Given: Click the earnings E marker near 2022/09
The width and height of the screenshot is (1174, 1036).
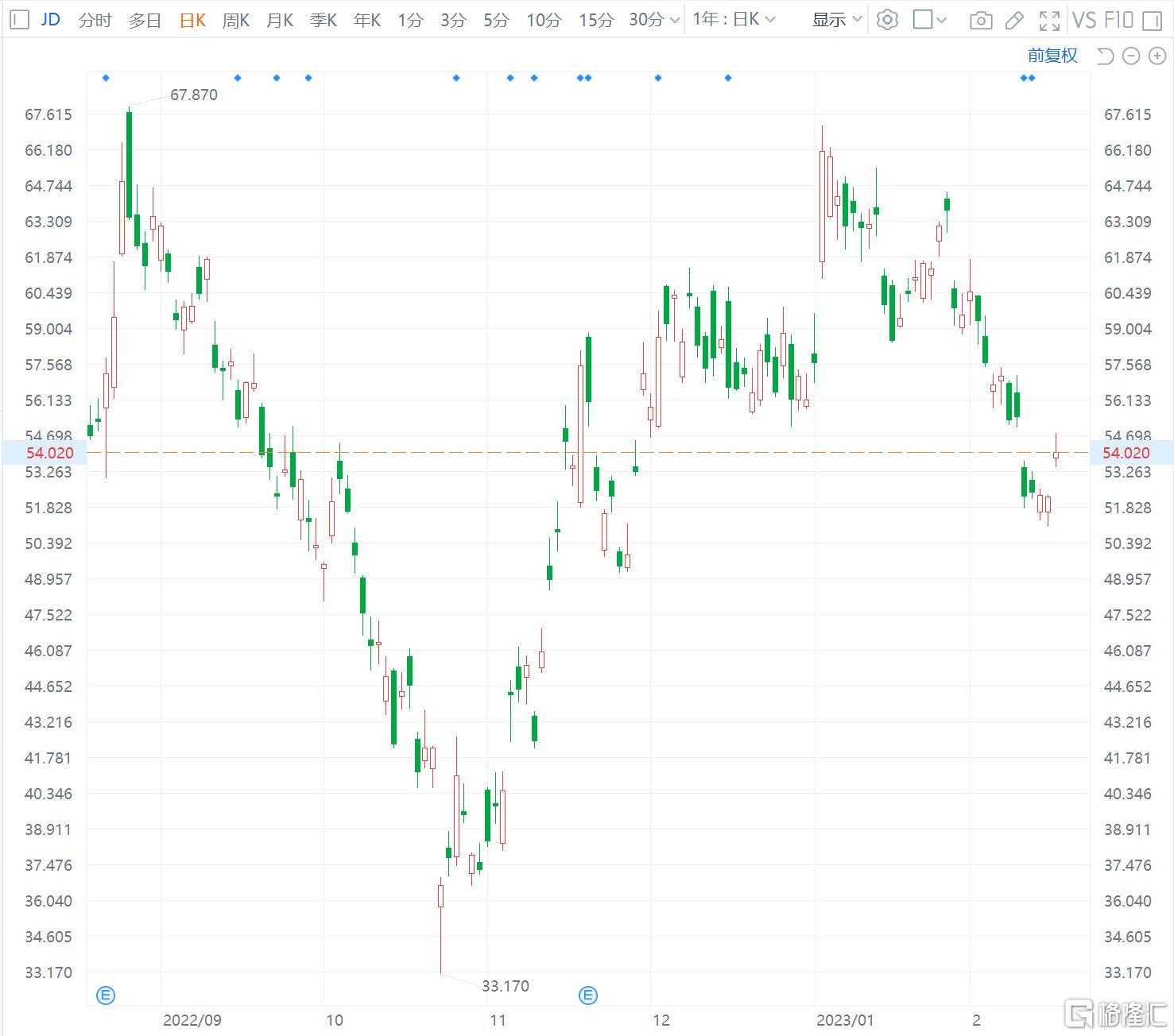Looking at the screenshot, I should (x=106, y=995).
